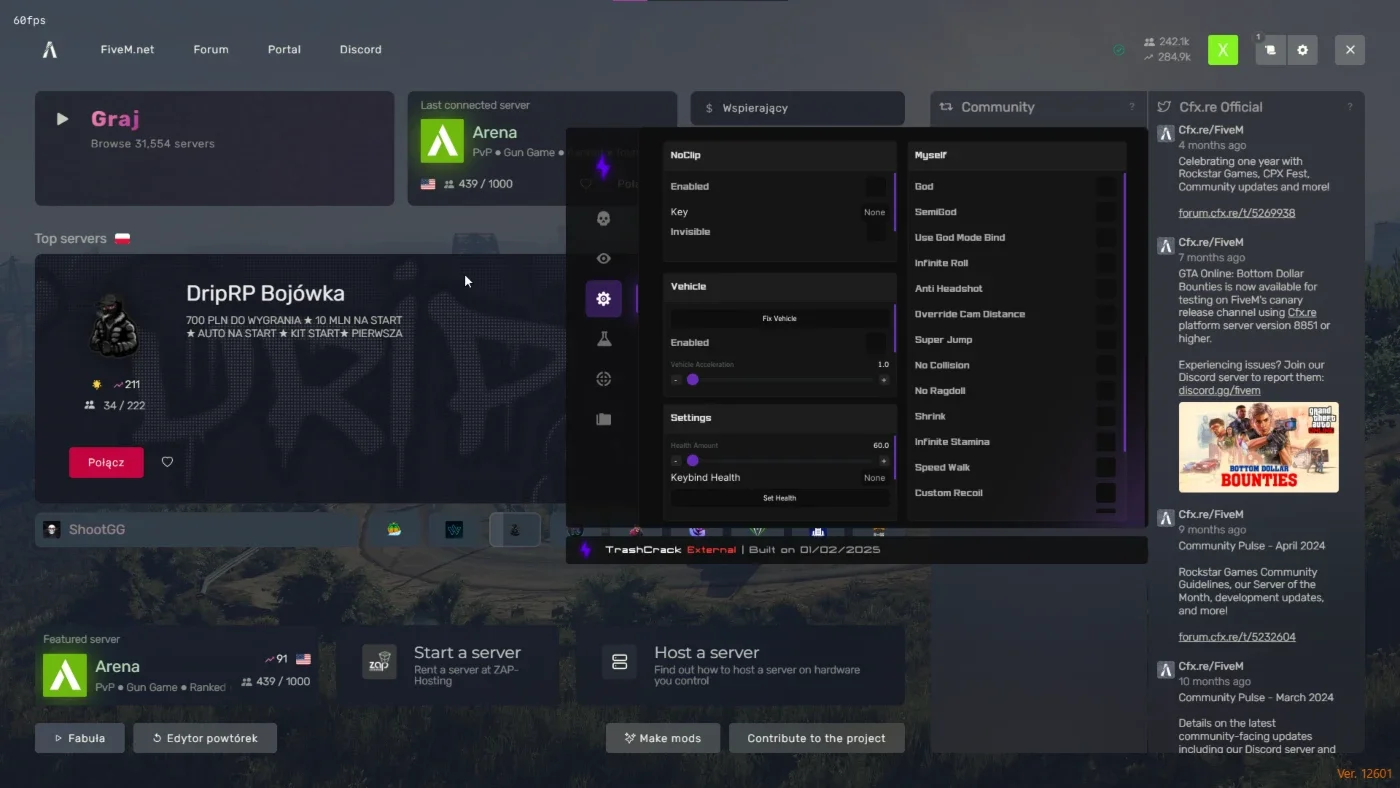Toggle No Collision checkbox

(x=1105, y=365)
